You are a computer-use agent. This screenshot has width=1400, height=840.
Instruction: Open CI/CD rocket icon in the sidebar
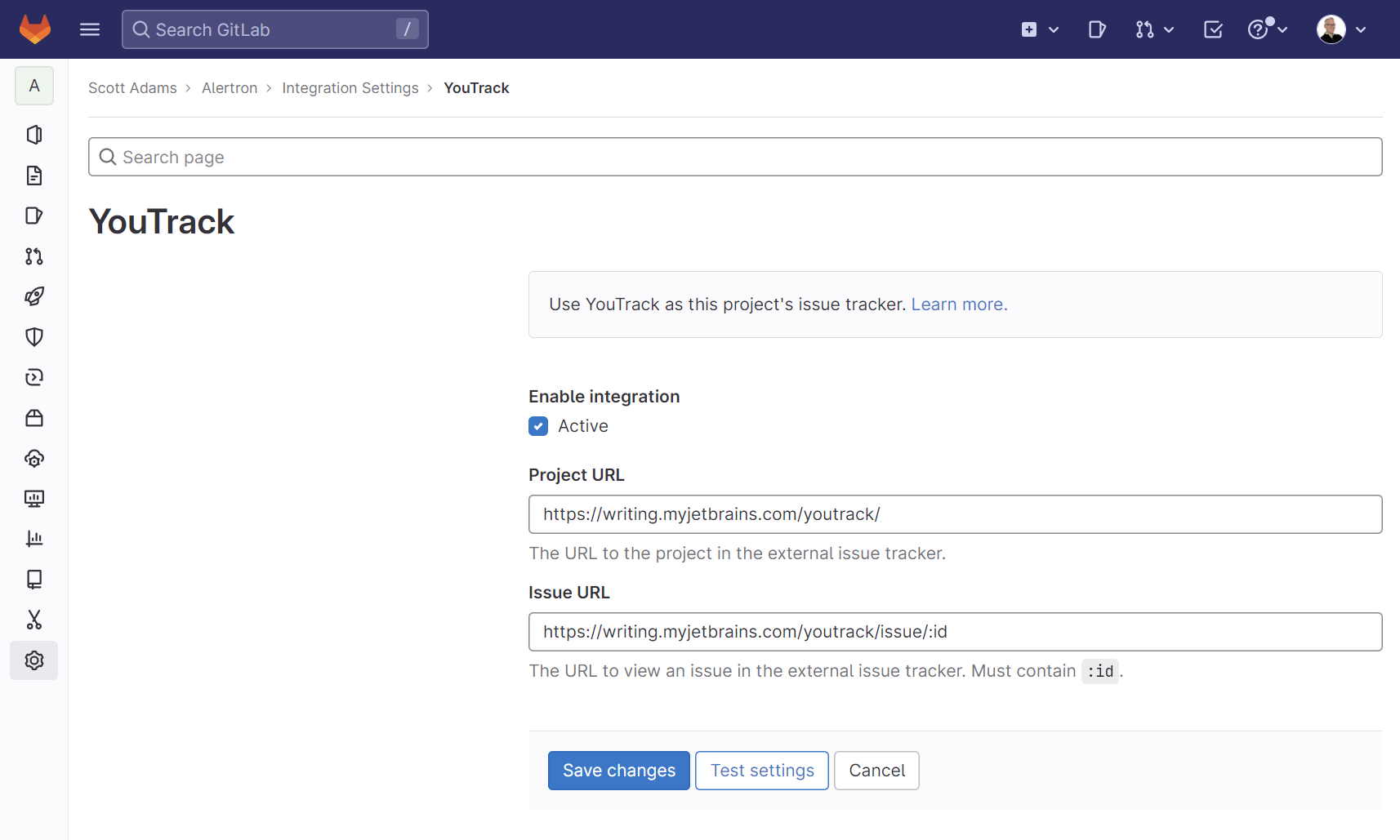click(34, 296)
